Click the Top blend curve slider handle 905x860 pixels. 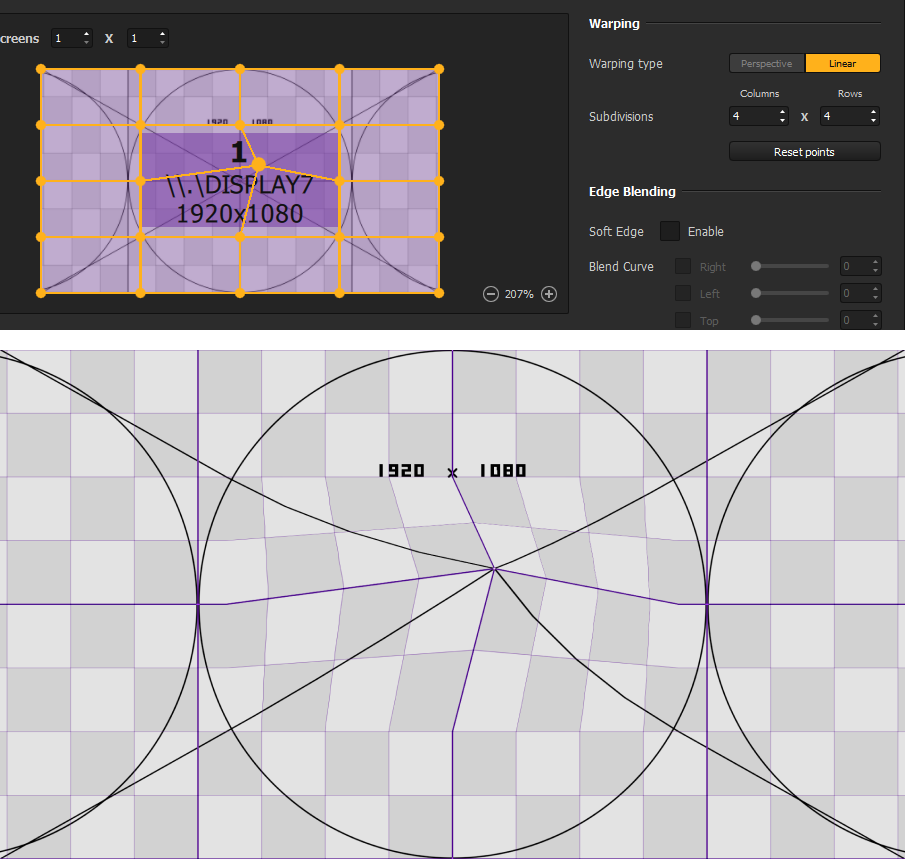pyautogui.click(x=756, y=320)
